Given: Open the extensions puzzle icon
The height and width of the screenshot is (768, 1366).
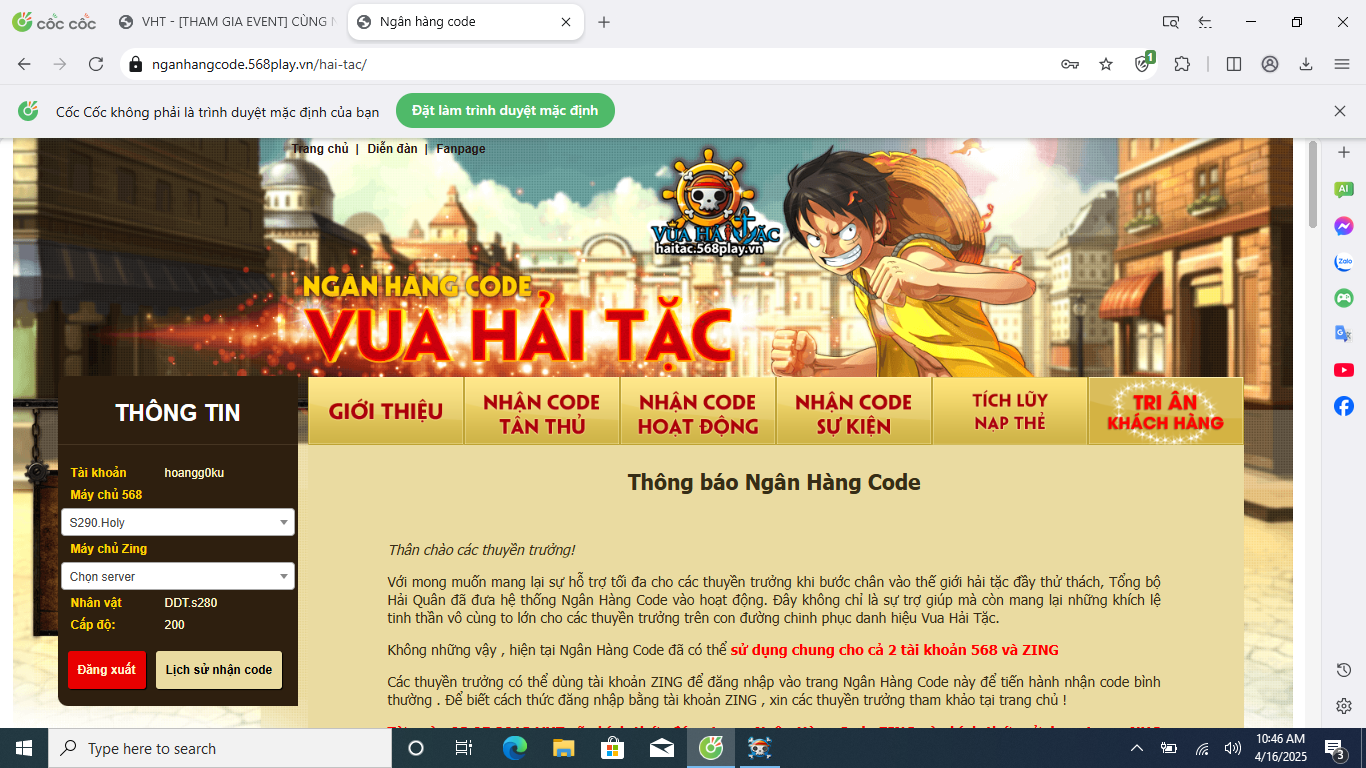Looking at the screenshot, I should [1182, 64].
